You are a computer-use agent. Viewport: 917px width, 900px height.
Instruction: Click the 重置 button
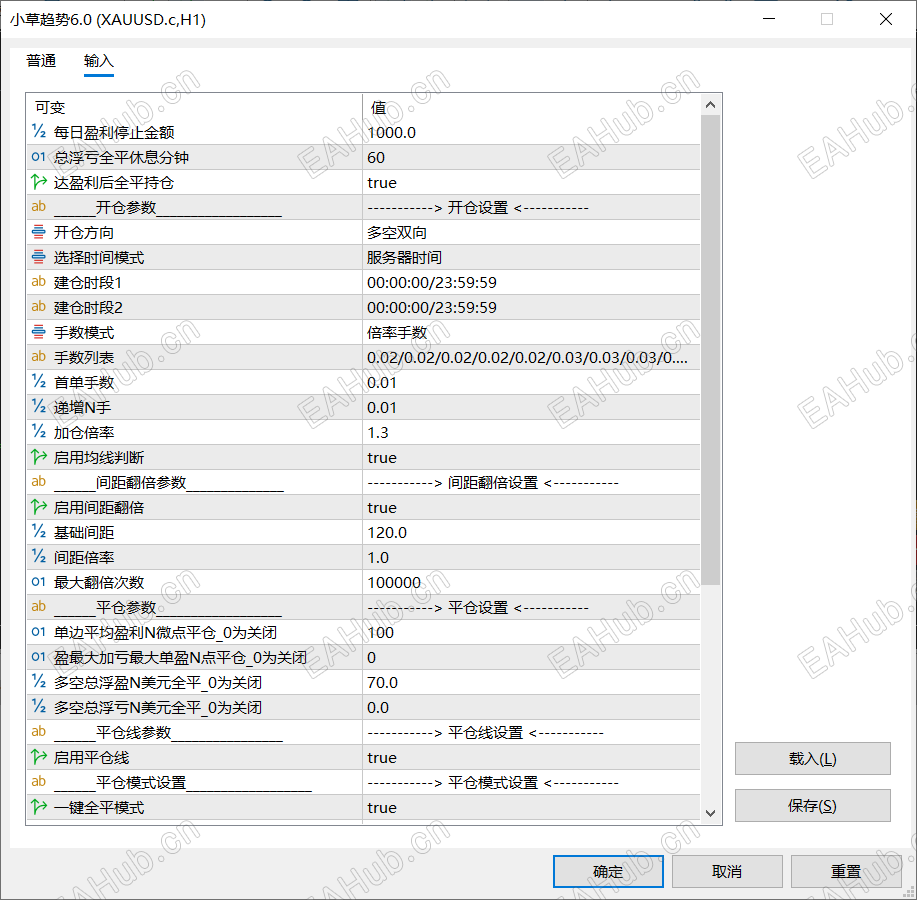pyautogui.click(x=846, y=871)
